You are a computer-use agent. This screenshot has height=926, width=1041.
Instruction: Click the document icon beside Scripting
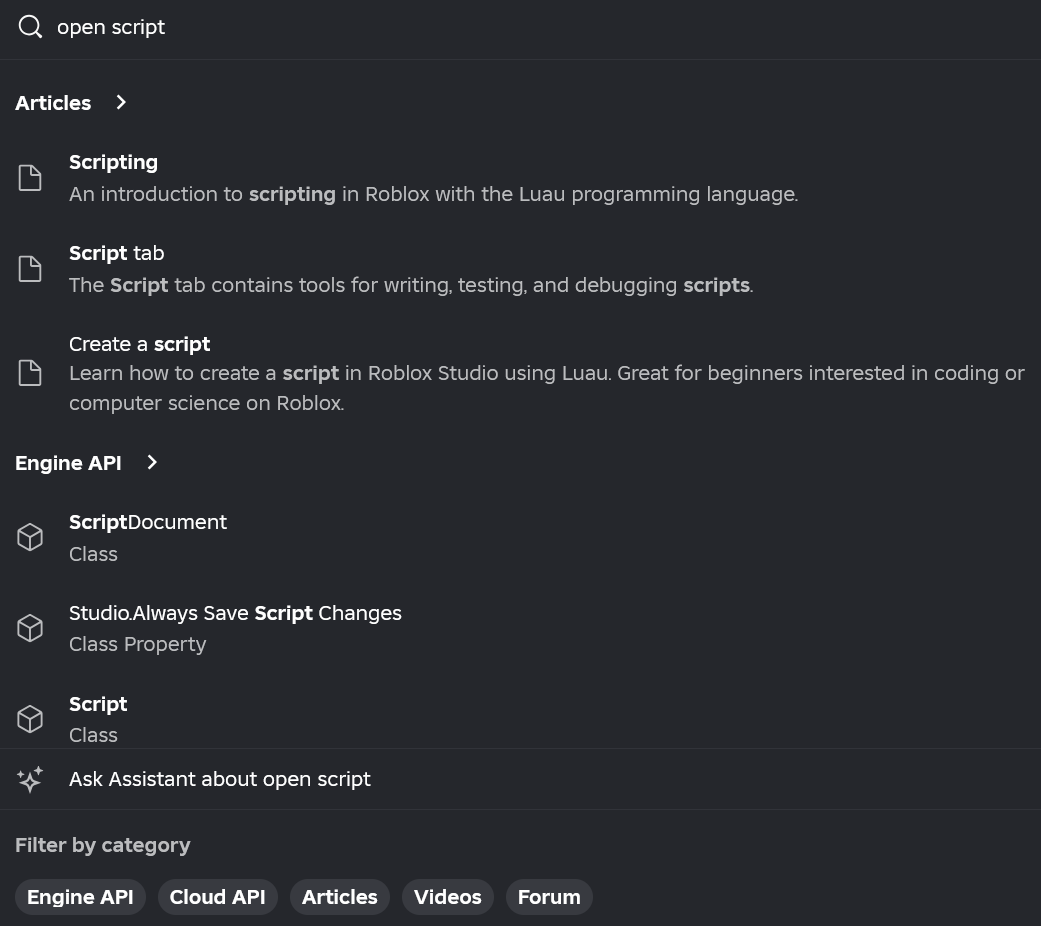point(30,178)
